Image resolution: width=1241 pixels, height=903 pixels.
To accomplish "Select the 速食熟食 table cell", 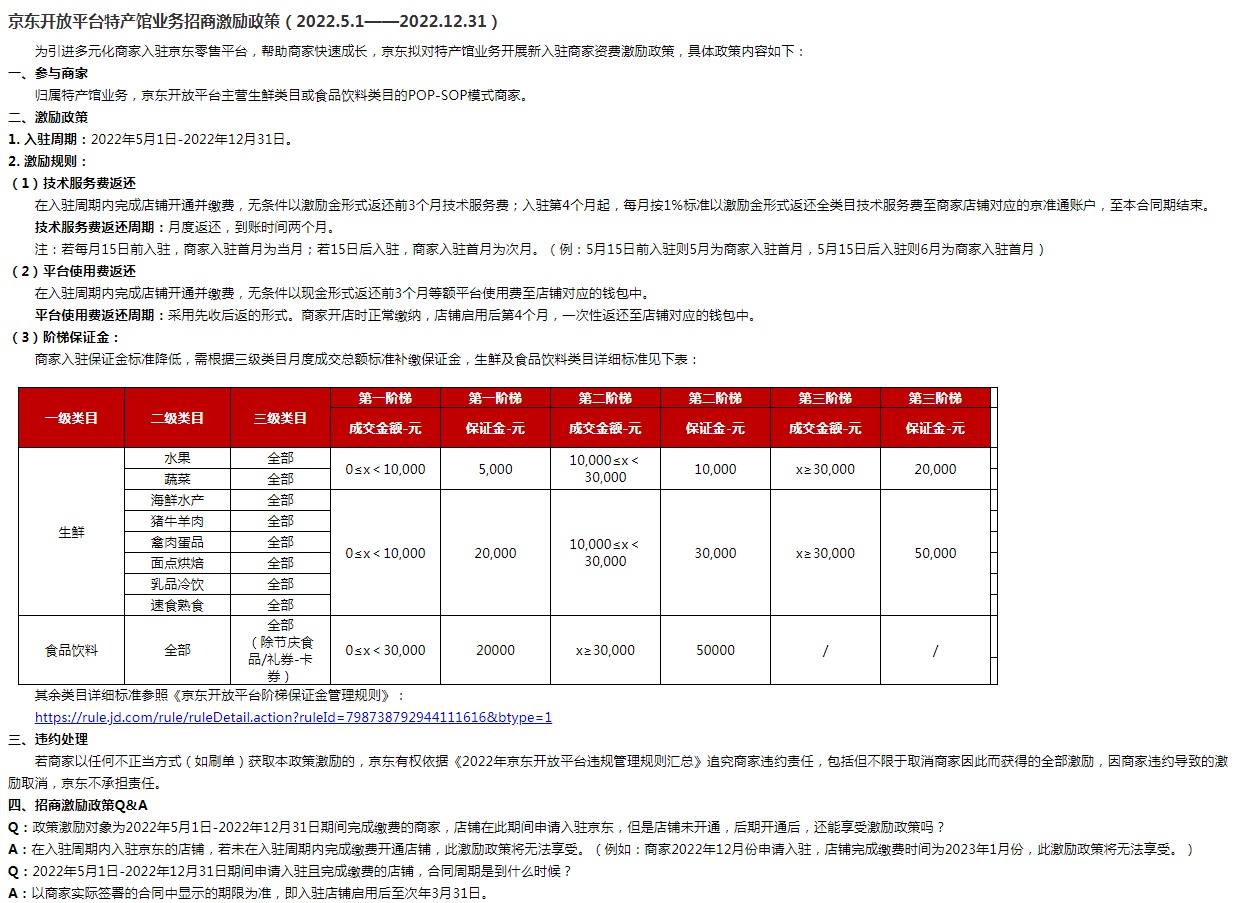I will (x=178, y=604).
